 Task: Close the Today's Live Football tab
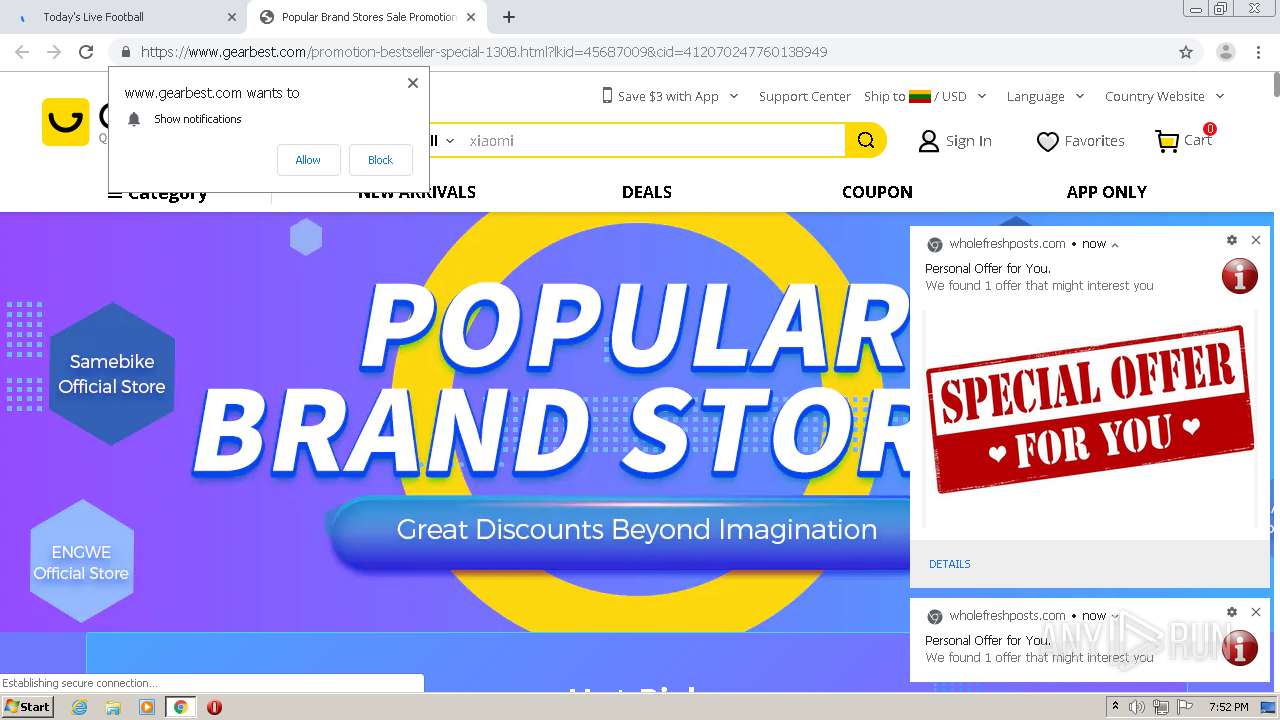tap(232, 17)
